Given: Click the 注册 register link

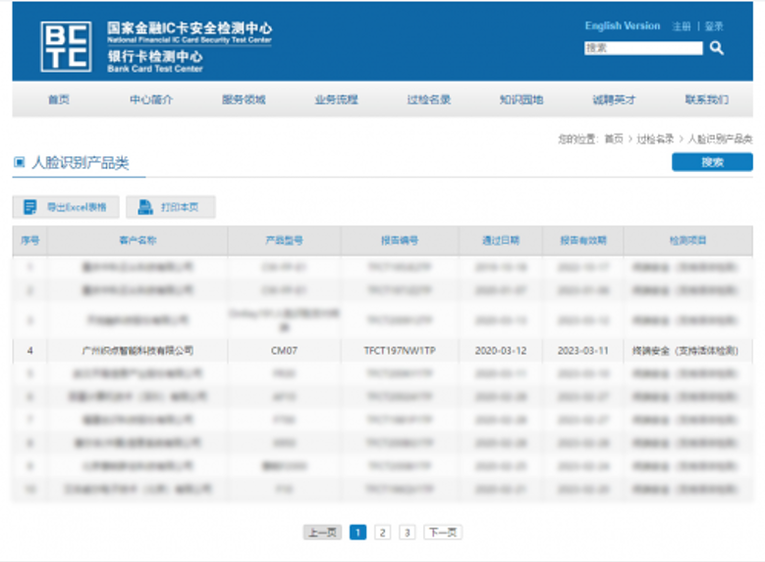Looking at the screenshot, I should [681, 26].
